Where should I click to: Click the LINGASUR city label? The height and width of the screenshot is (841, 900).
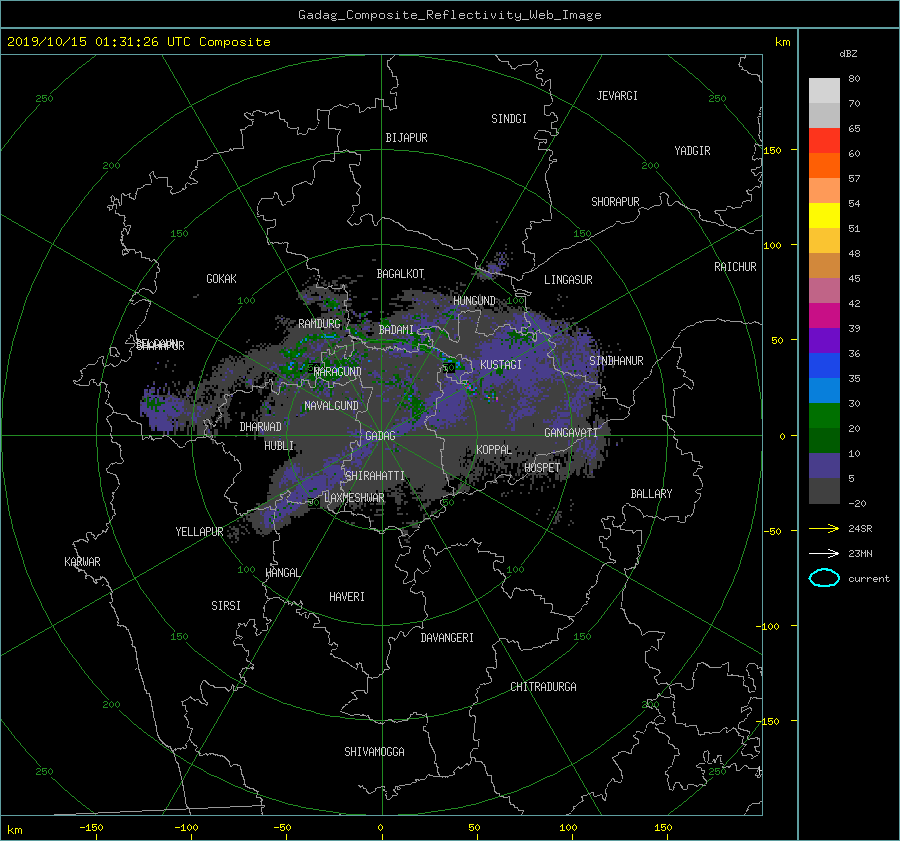[x=568, y=280]
